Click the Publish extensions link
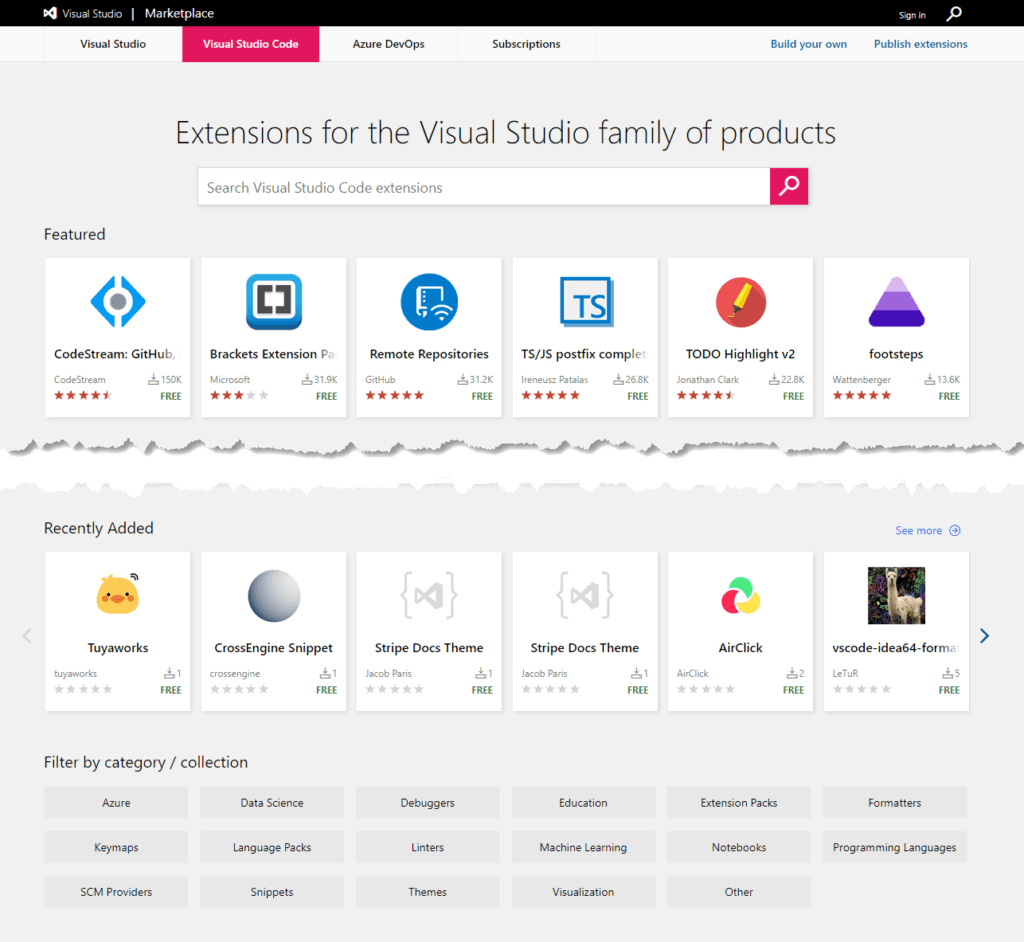 point(919,44)
